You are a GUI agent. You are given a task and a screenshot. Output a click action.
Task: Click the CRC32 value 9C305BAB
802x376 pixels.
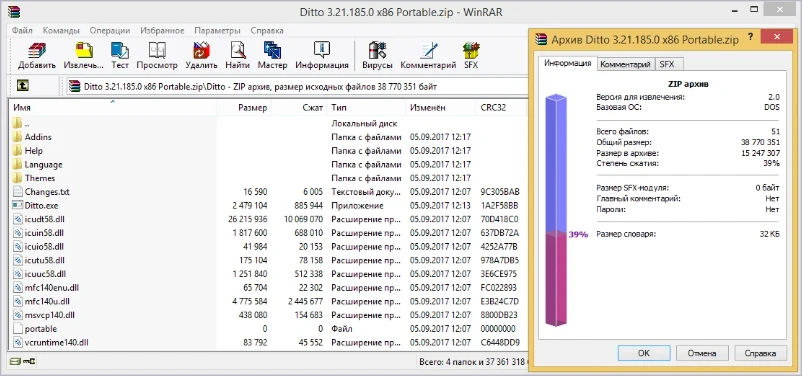click(x=500, y=192)
